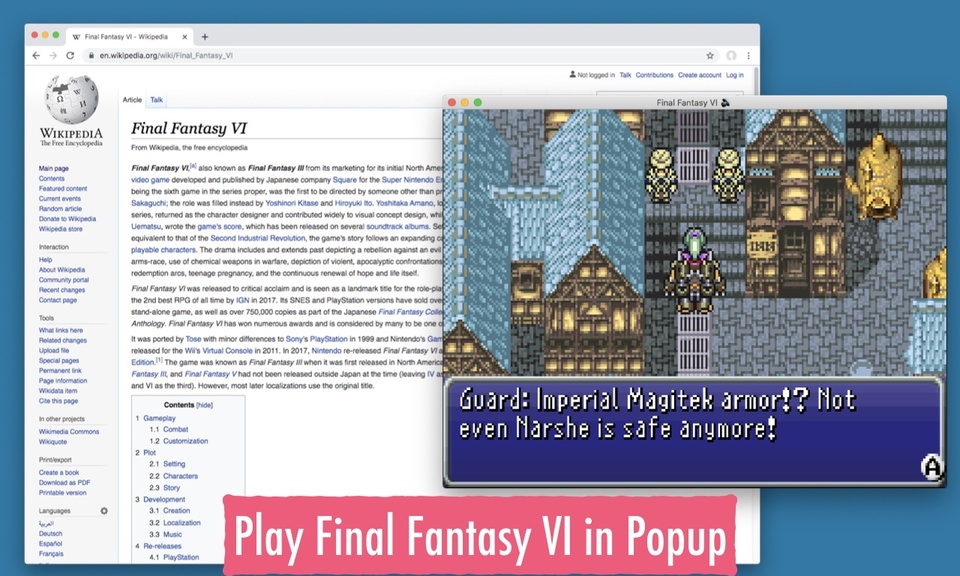
Task: Jump to Characters section in contents
Action: pyautogui.click(x=181, y=476)
